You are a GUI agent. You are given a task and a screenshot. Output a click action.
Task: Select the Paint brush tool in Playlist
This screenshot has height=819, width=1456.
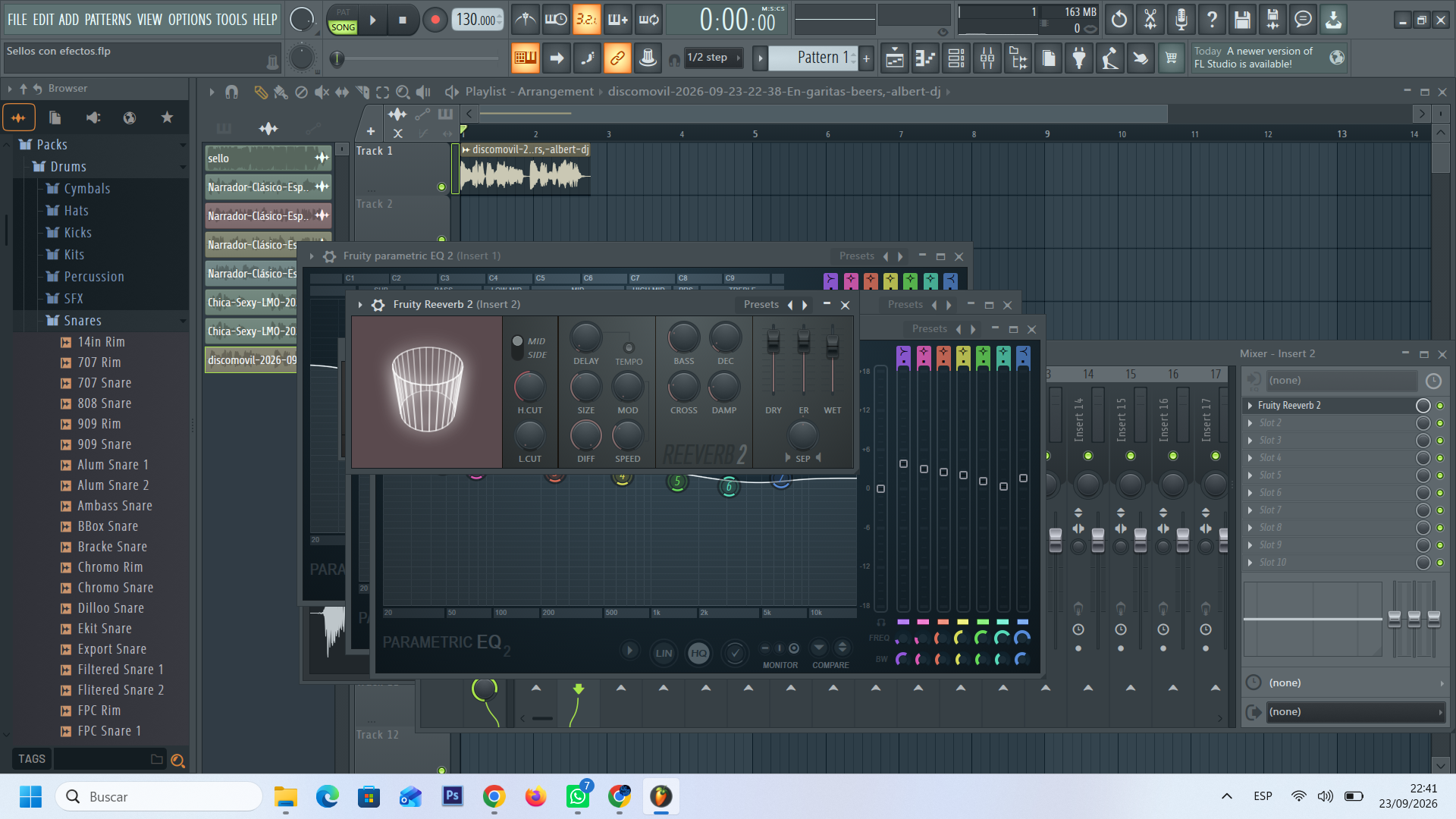coord(281,92)
